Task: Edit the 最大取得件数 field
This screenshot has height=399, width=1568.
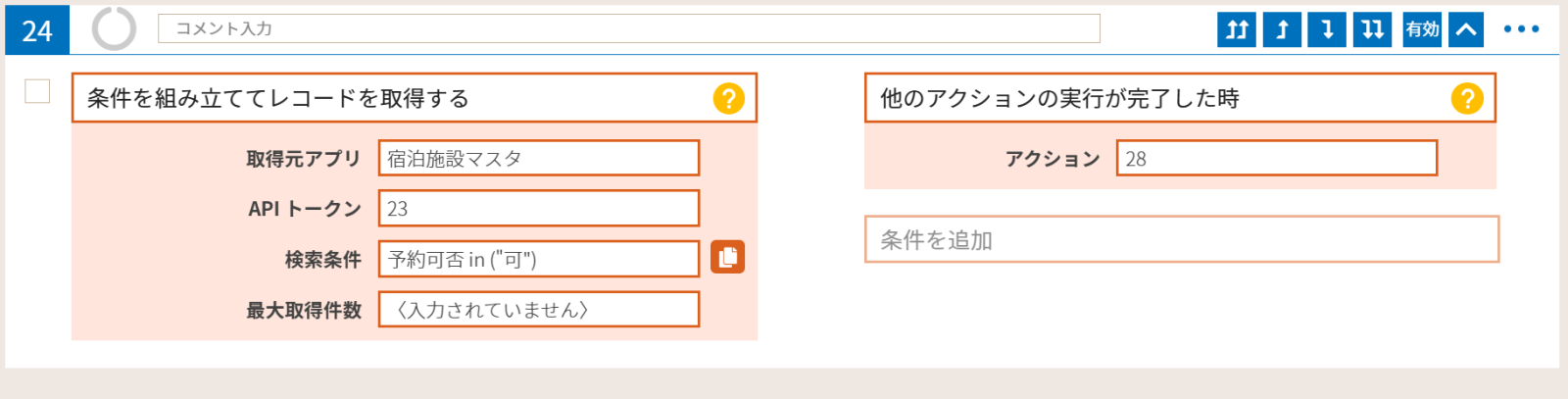Action: point(539,310)
